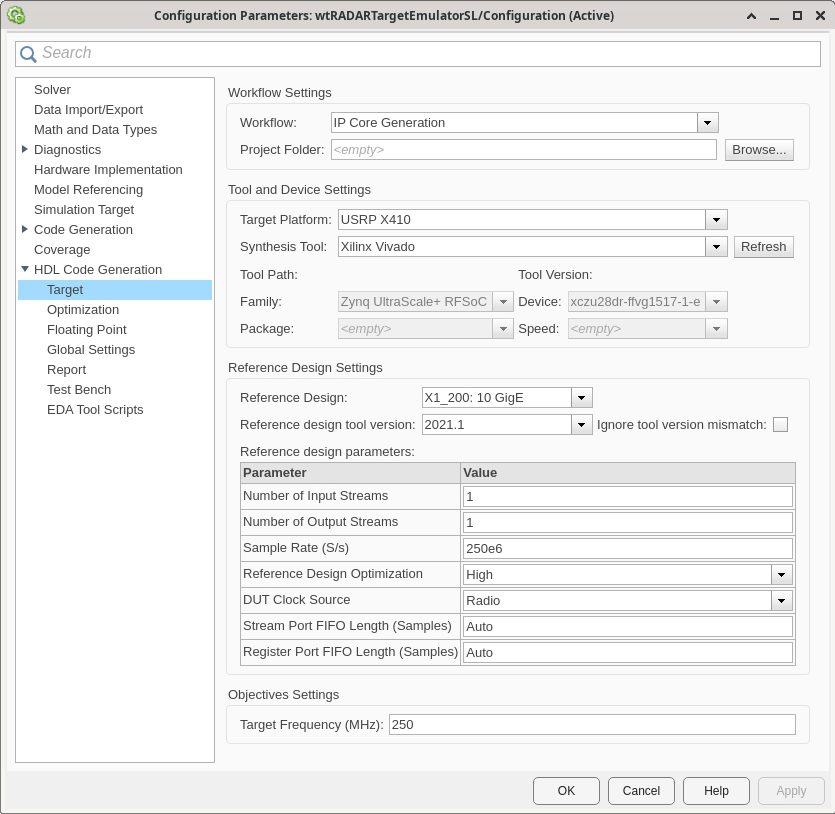This screenshot has width=835, height=814.
Task: Click the Simulink icon in title bar
Action: tap(14, 15)
